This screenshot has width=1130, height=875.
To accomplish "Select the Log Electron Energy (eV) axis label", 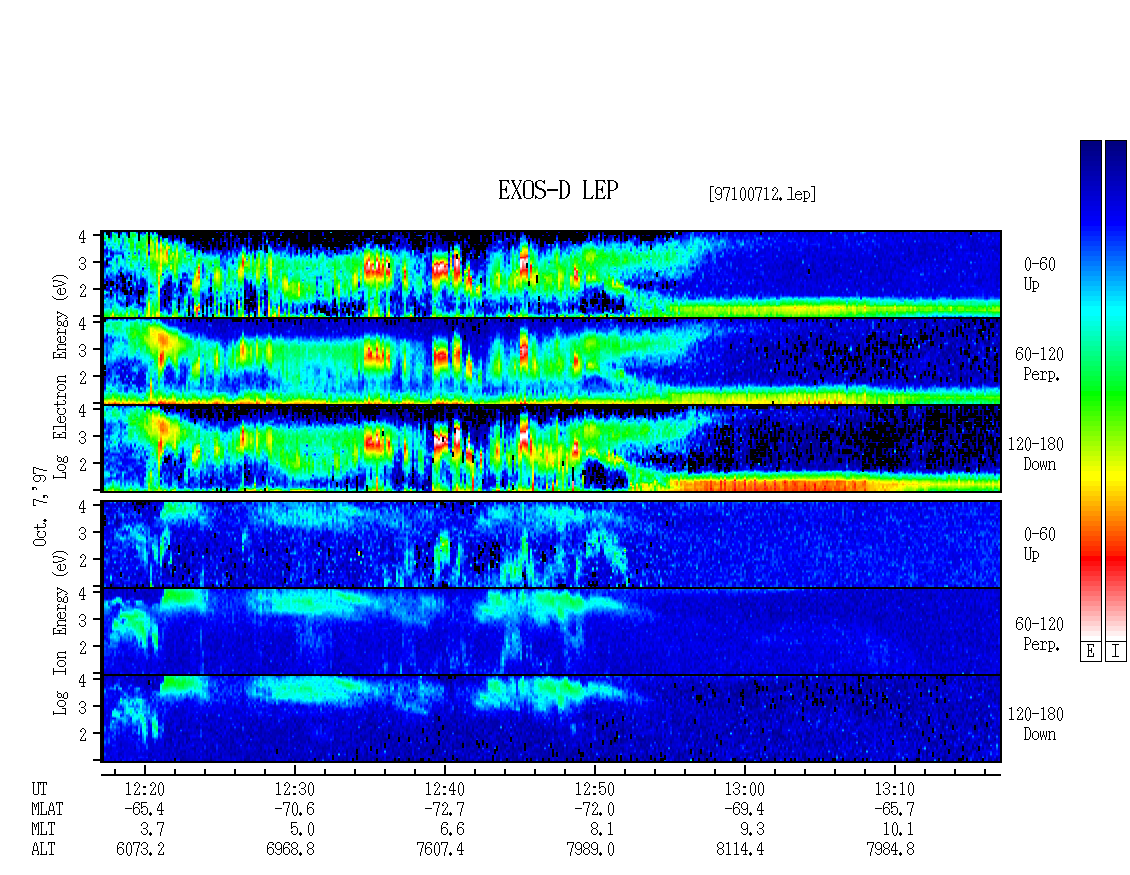I will tap(61, 376).
